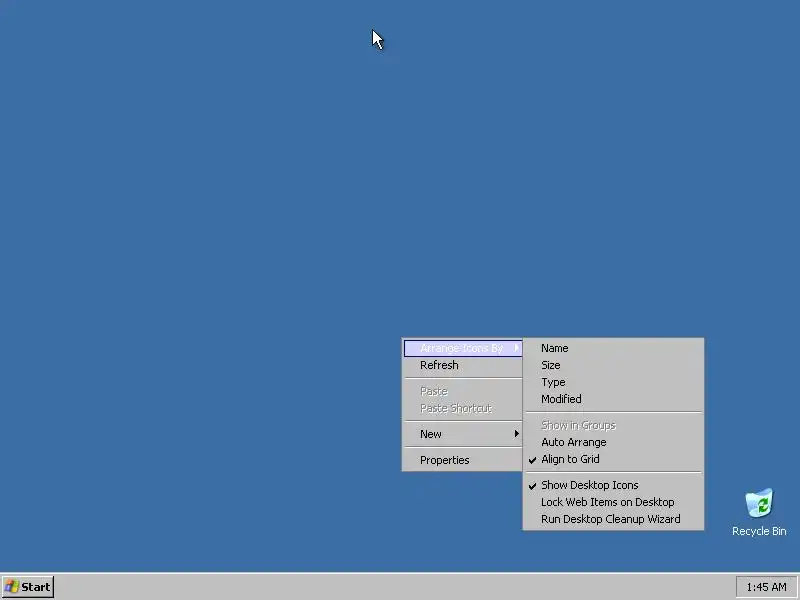Choose Run Desktop Cleanup Wizard
Screen dimensions: 800x600
[614, 519]
